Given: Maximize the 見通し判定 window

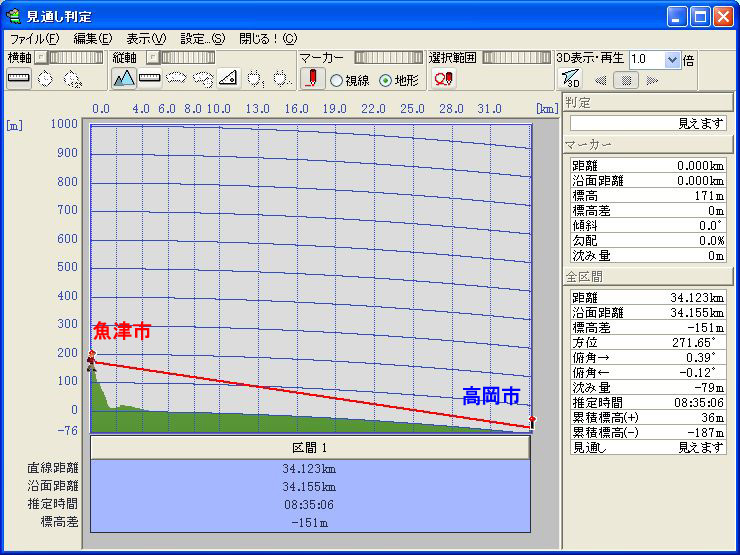Looking at the screenshot, I should [700, 17].
